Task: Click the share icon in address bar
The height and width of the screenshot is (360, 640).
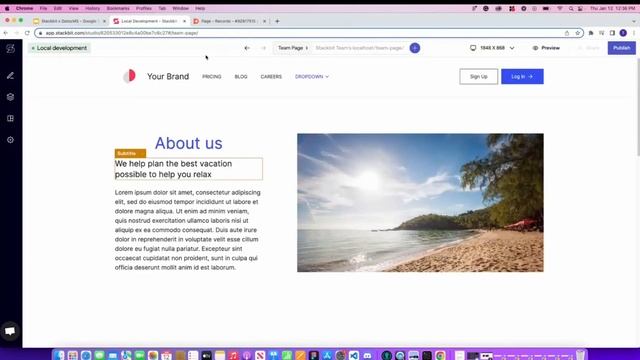Action: pos(567,33)
